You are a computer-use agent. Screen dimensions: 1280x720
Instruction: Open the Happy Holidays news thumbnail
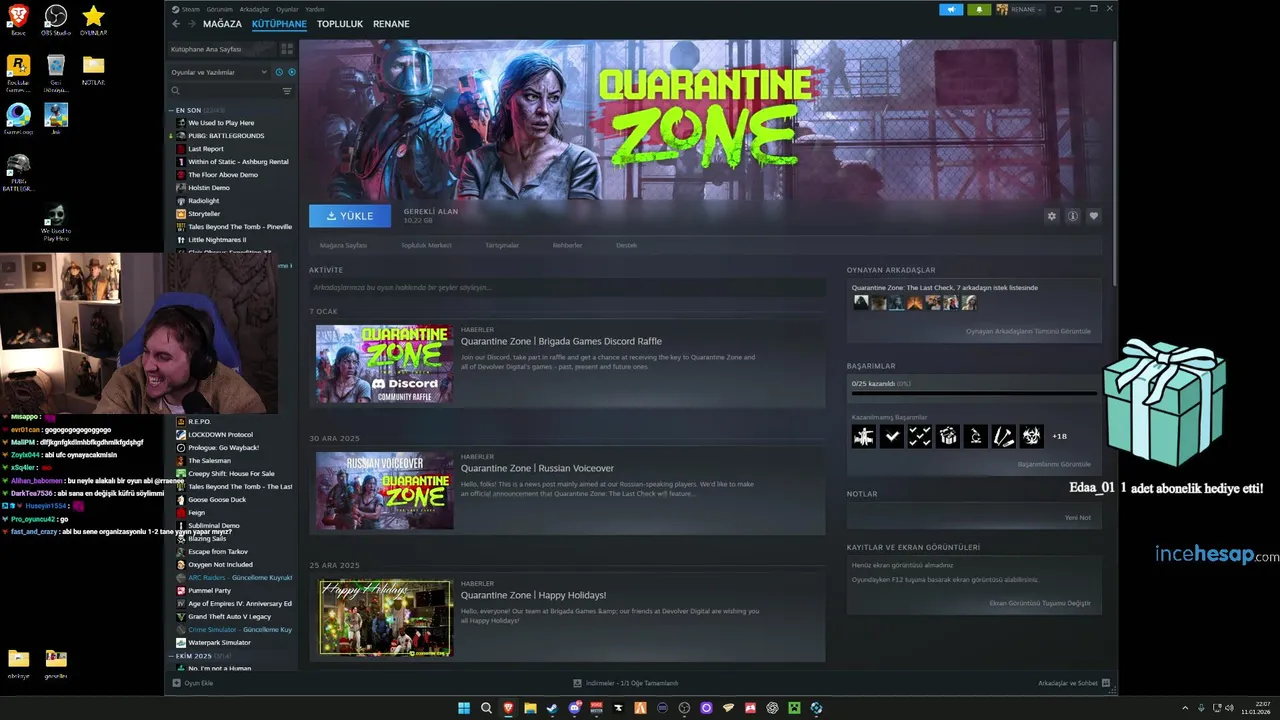tap(385, 618)
